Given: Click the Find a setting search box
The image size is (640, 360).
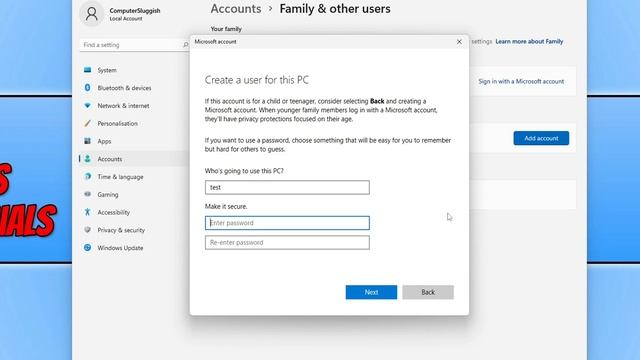Looking at the screenshot, I should pyautogui.click(x=134, y=44).
